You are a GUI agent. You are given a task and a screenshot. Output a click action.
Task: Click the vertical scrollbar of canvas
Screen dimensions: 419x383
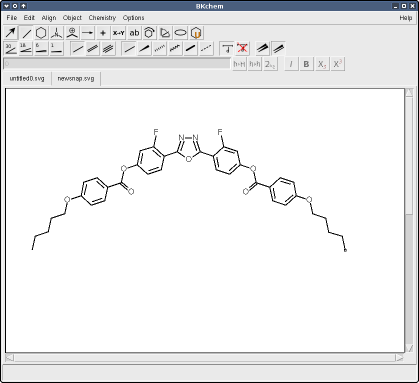[x=409, y=220]
